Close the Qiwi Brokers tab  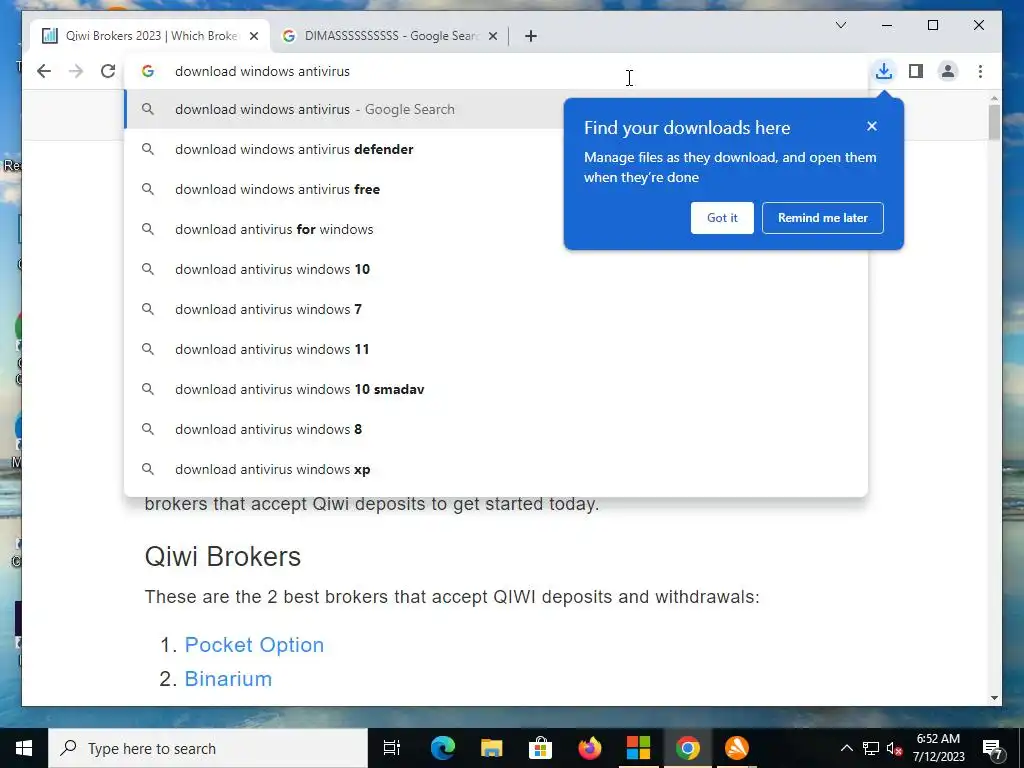click(x=254, y=36)
